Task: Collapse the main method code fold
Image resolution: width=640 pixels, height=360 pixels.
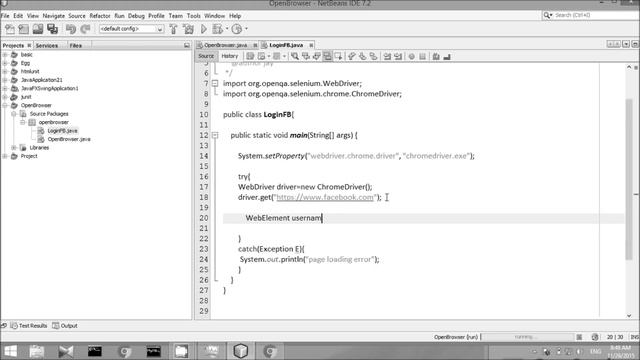Action: point(215,135)
